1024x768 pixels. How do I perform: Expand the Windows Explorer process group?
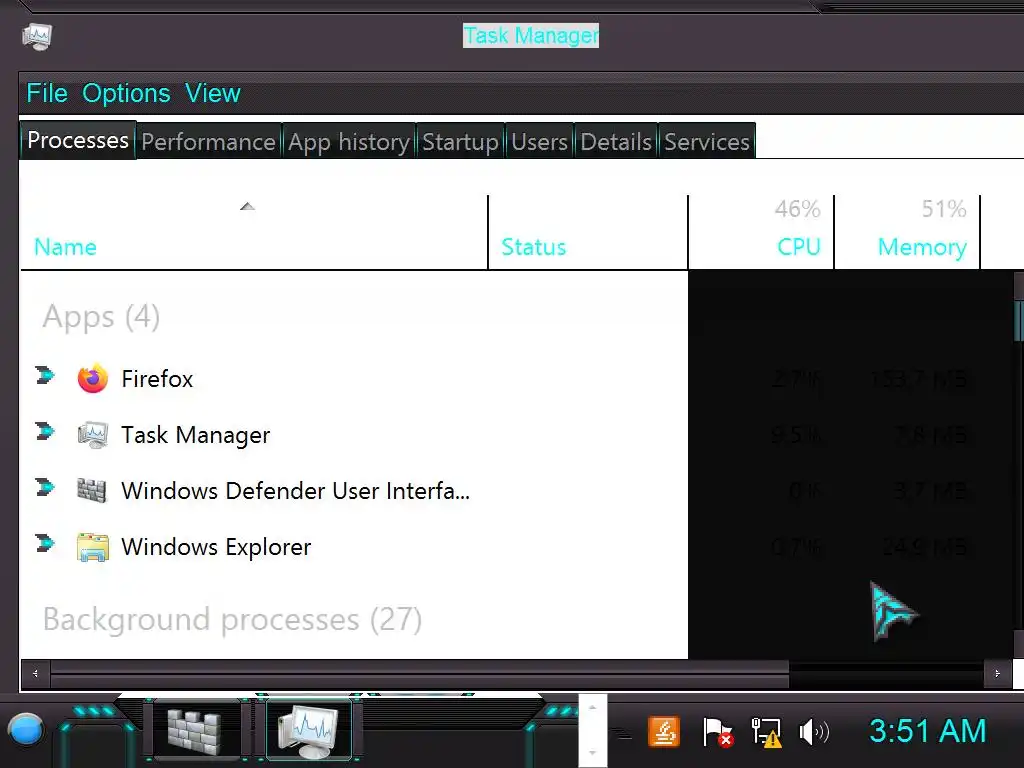tap(44, 543)
